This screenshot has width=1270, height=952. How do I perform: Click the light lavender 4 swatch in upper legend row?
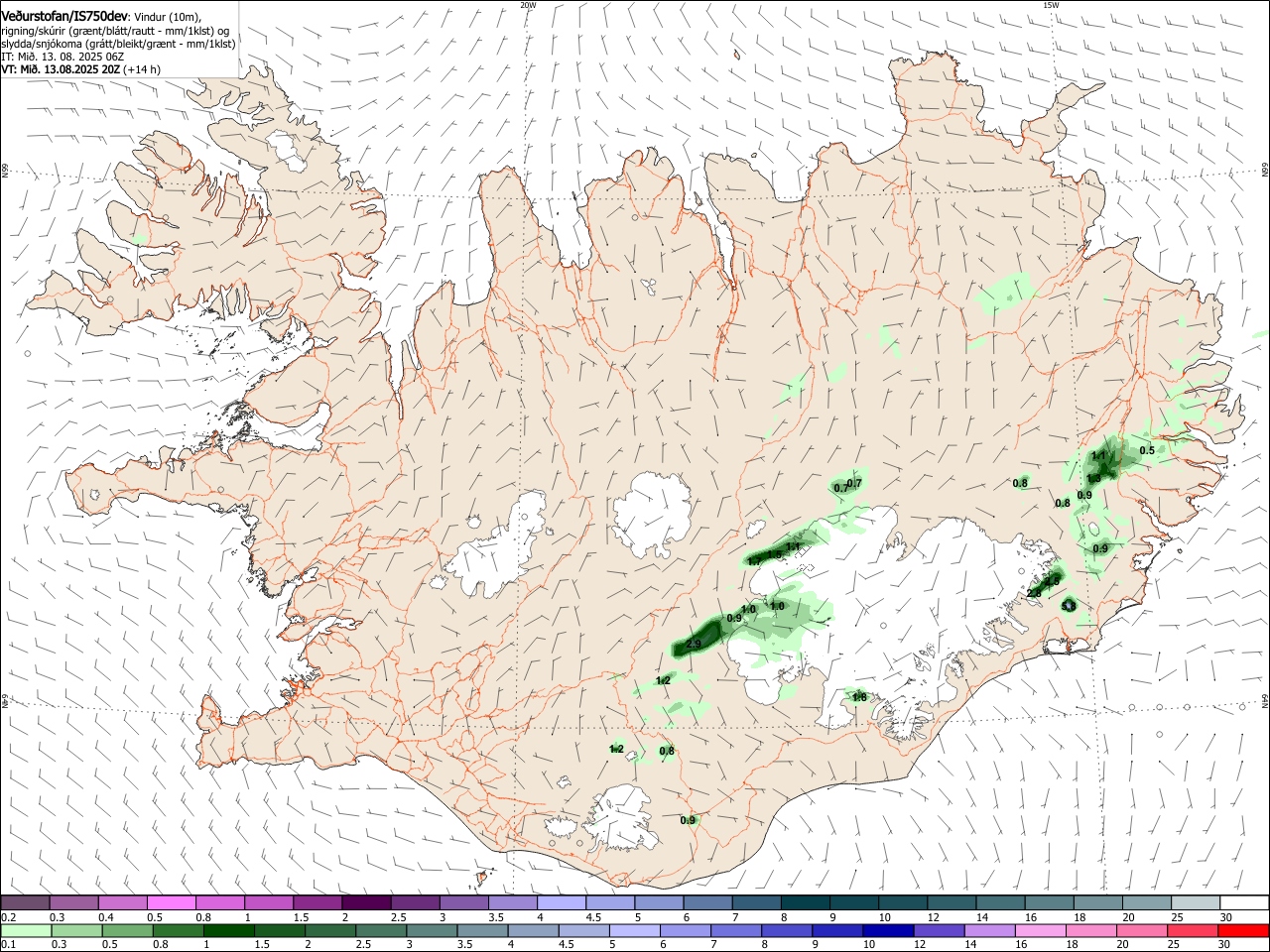[x=562, y=902]
